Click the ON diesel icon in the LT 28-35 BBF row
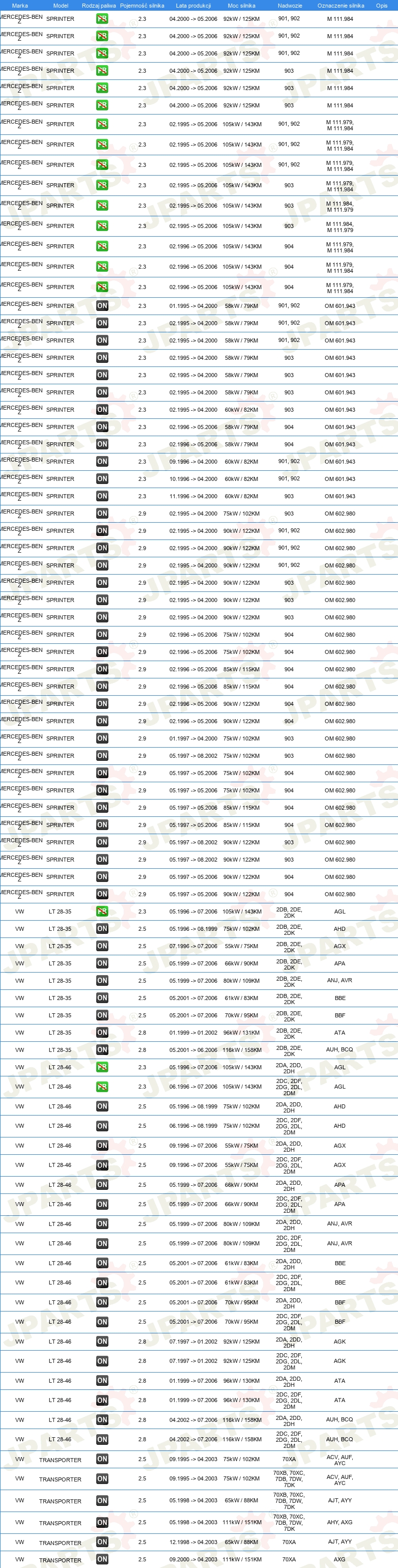The image size is (398, 1568). [102, 1015]
